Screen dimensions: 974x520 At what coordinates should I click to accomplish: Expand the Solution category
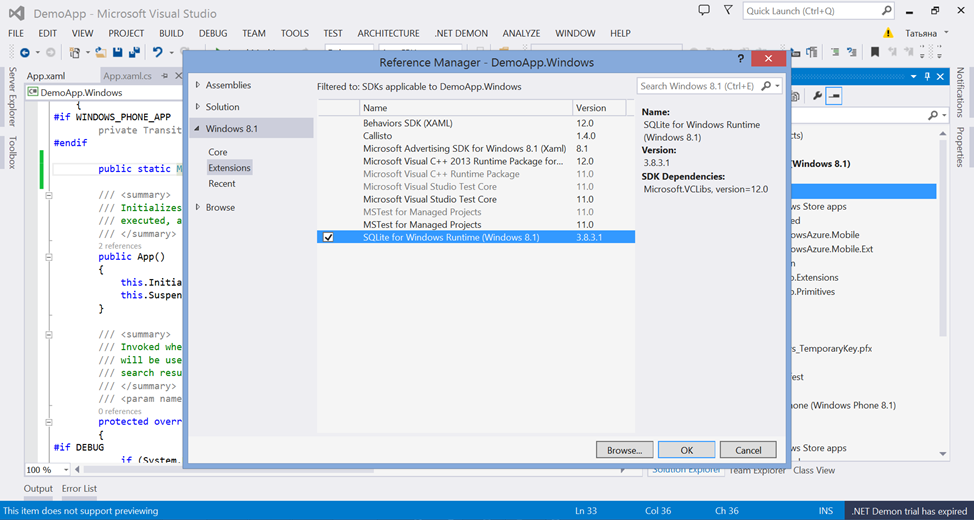point(198,107)
